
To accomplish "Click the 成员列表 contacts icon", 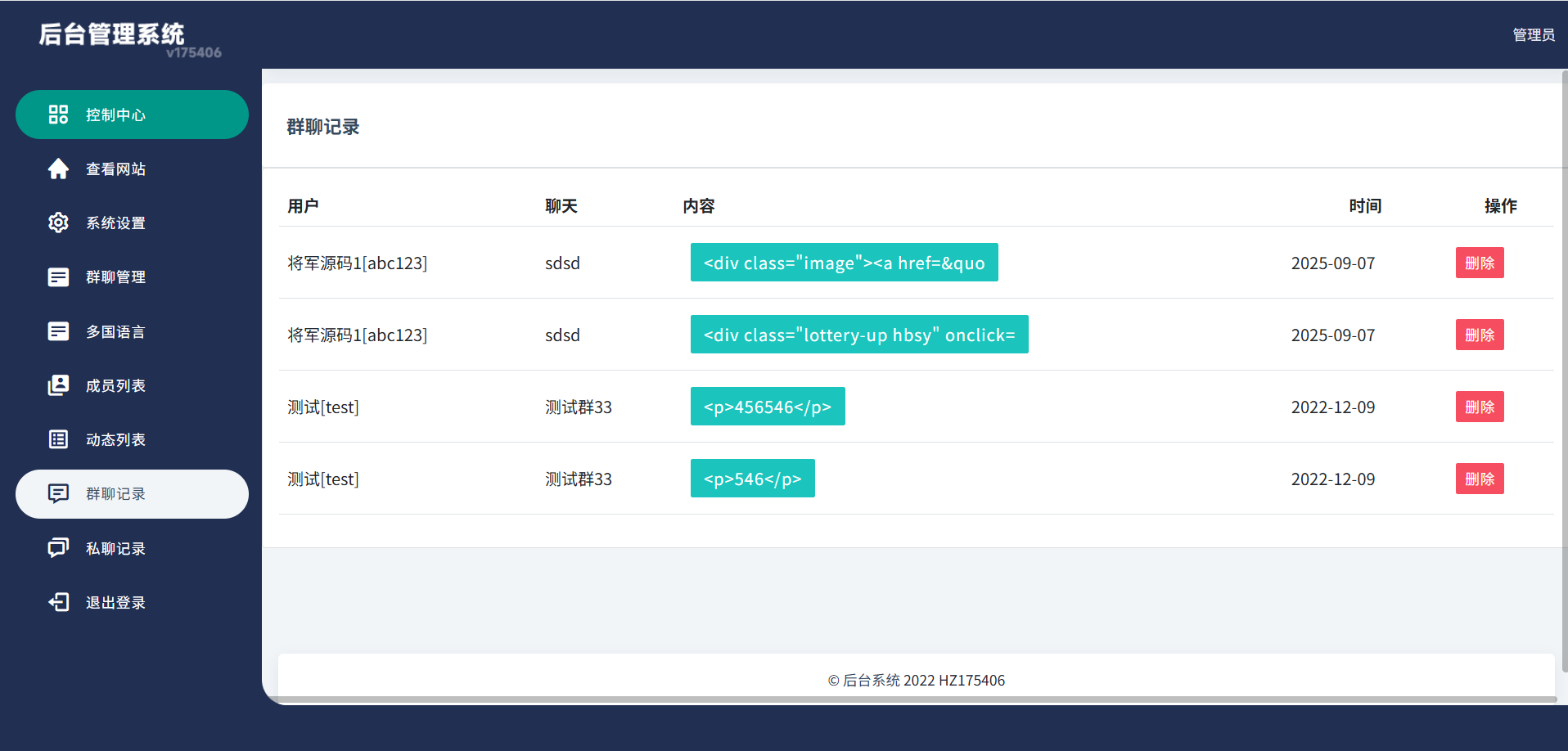I will [x=58, y=385].
